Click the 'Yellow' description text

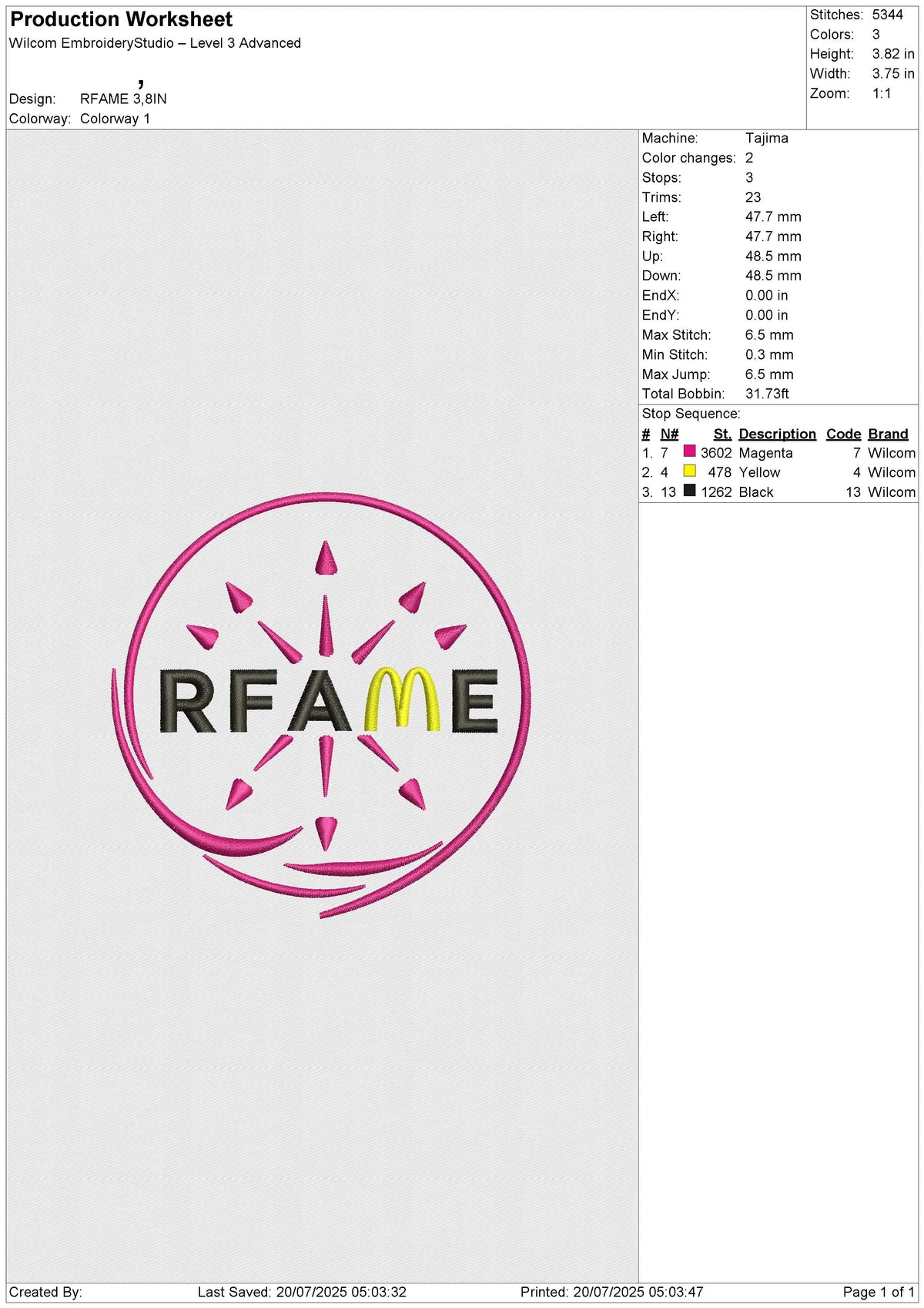click(x=759, y=472)
